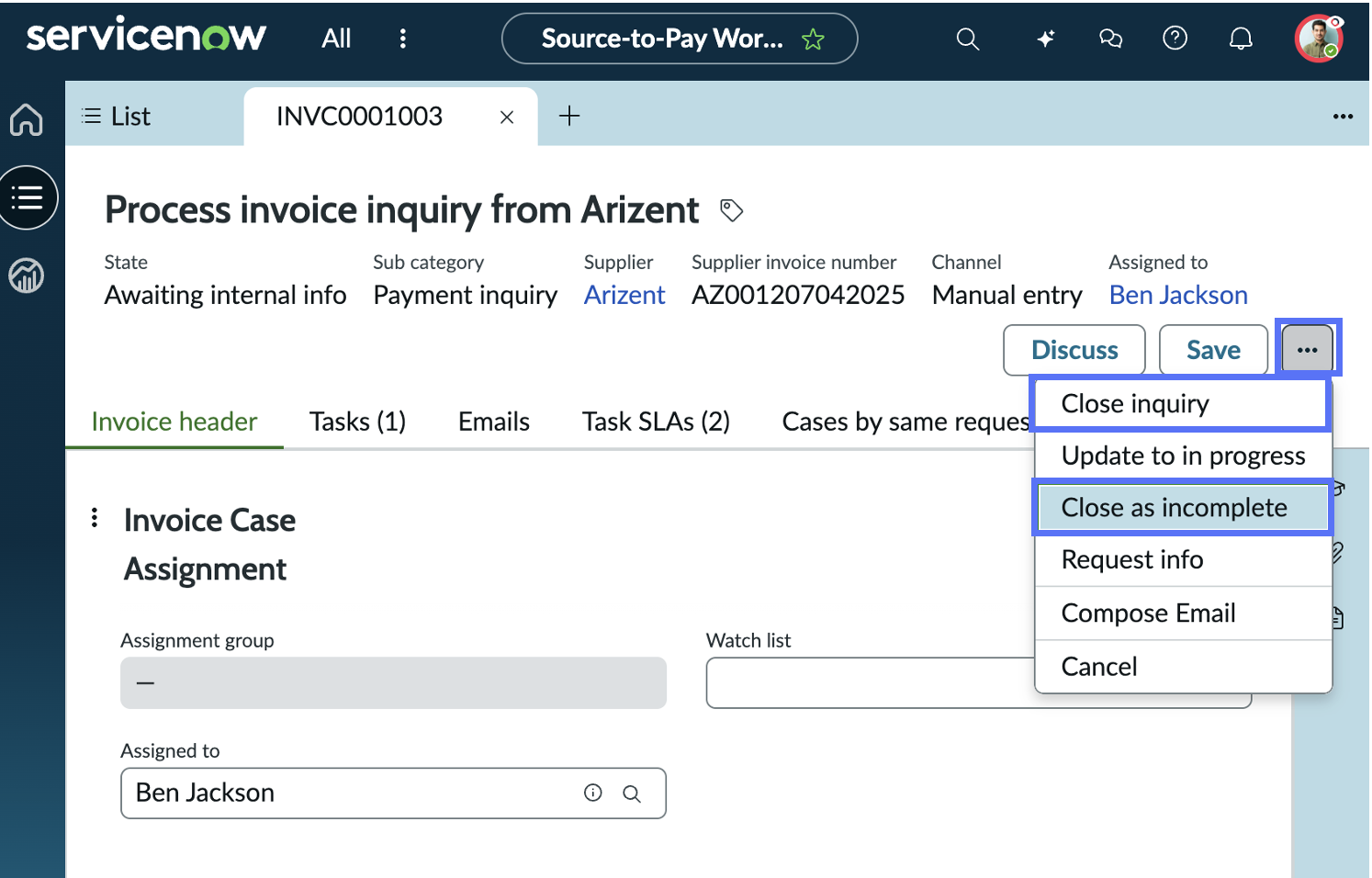The width and height of the screenshot is (1372, 878).
Task: Click the tag icon beside the title
Action: click(x=731, y=210)
